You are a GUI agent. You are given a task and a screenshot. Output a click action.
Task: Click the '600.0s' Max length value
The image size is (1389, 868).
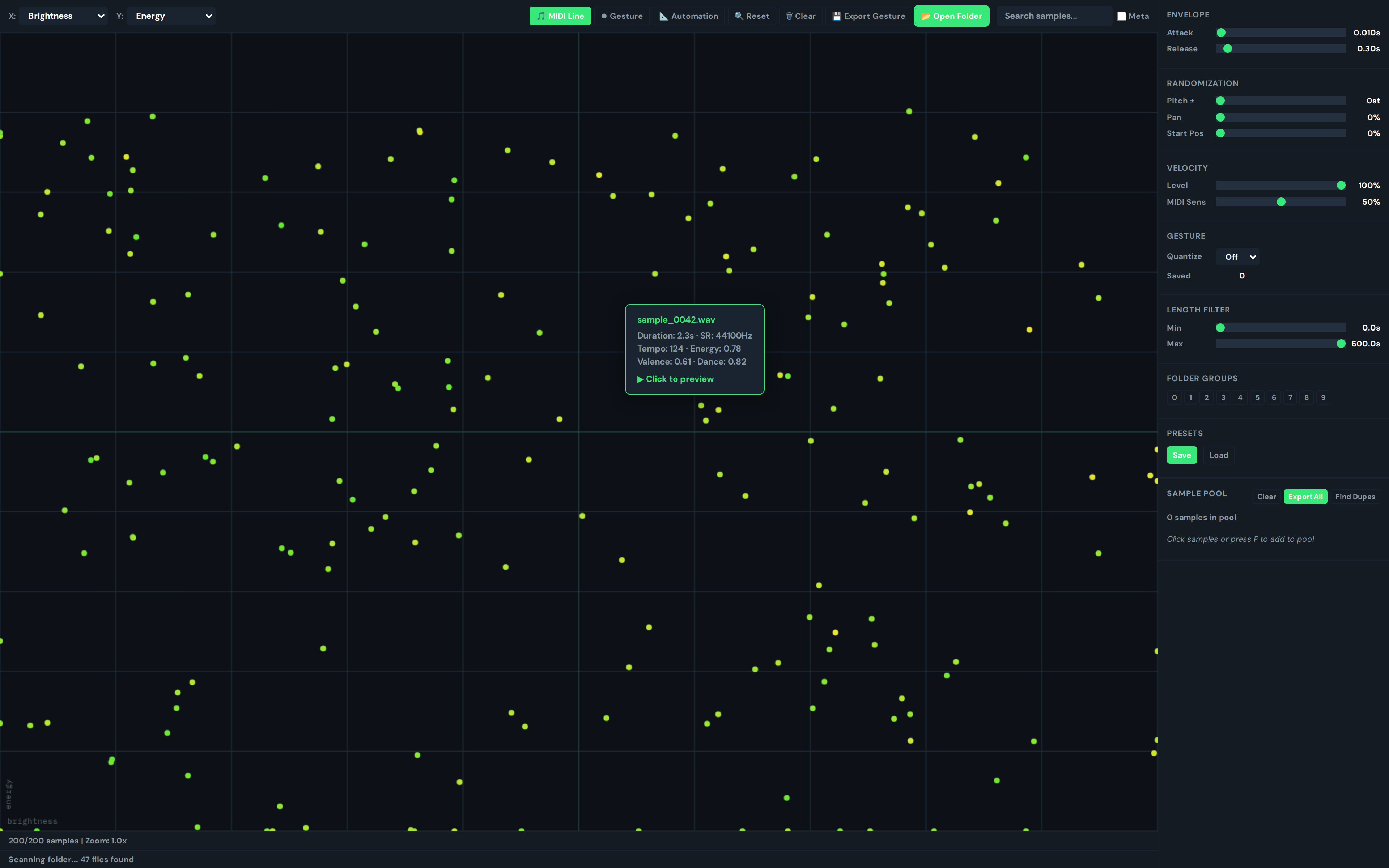pos(1365,344)
